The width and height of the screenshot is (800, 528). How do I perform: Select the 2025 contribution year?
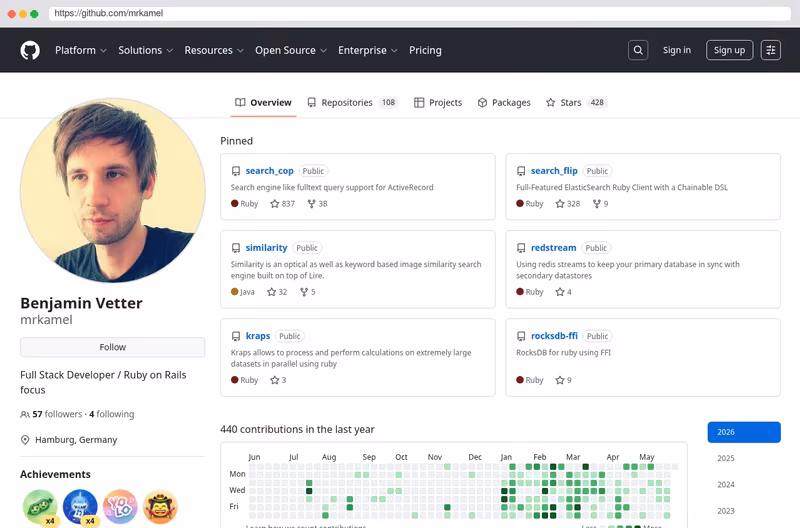pyautogui.click(x=744, y=458)
